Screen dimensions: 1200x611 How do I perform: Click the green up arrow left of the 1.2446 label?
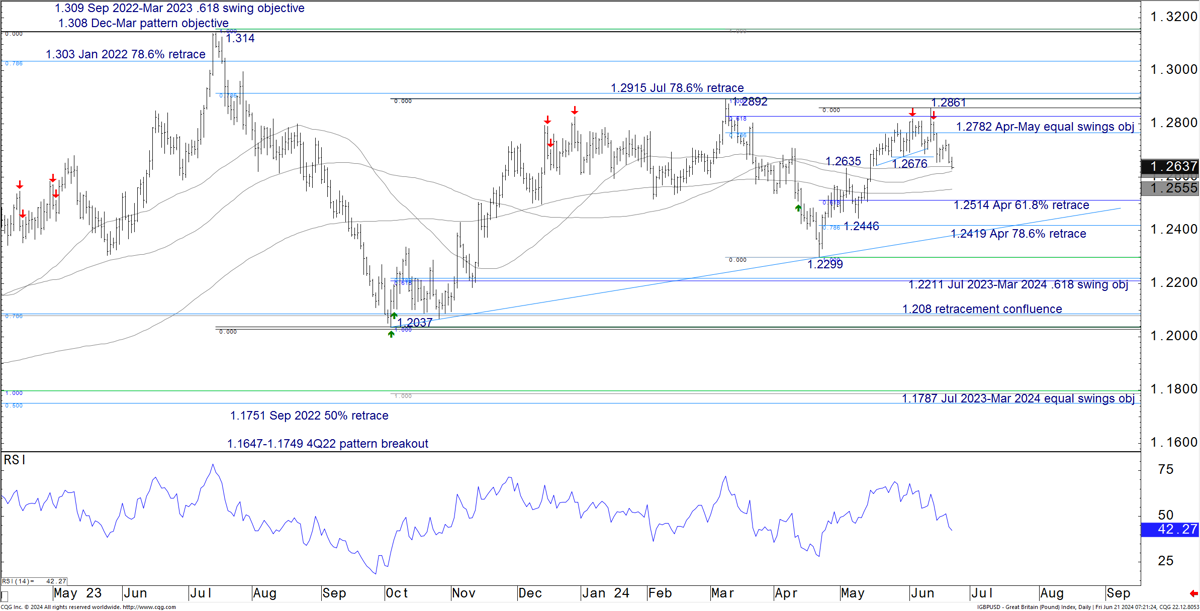tap(797, 208)
